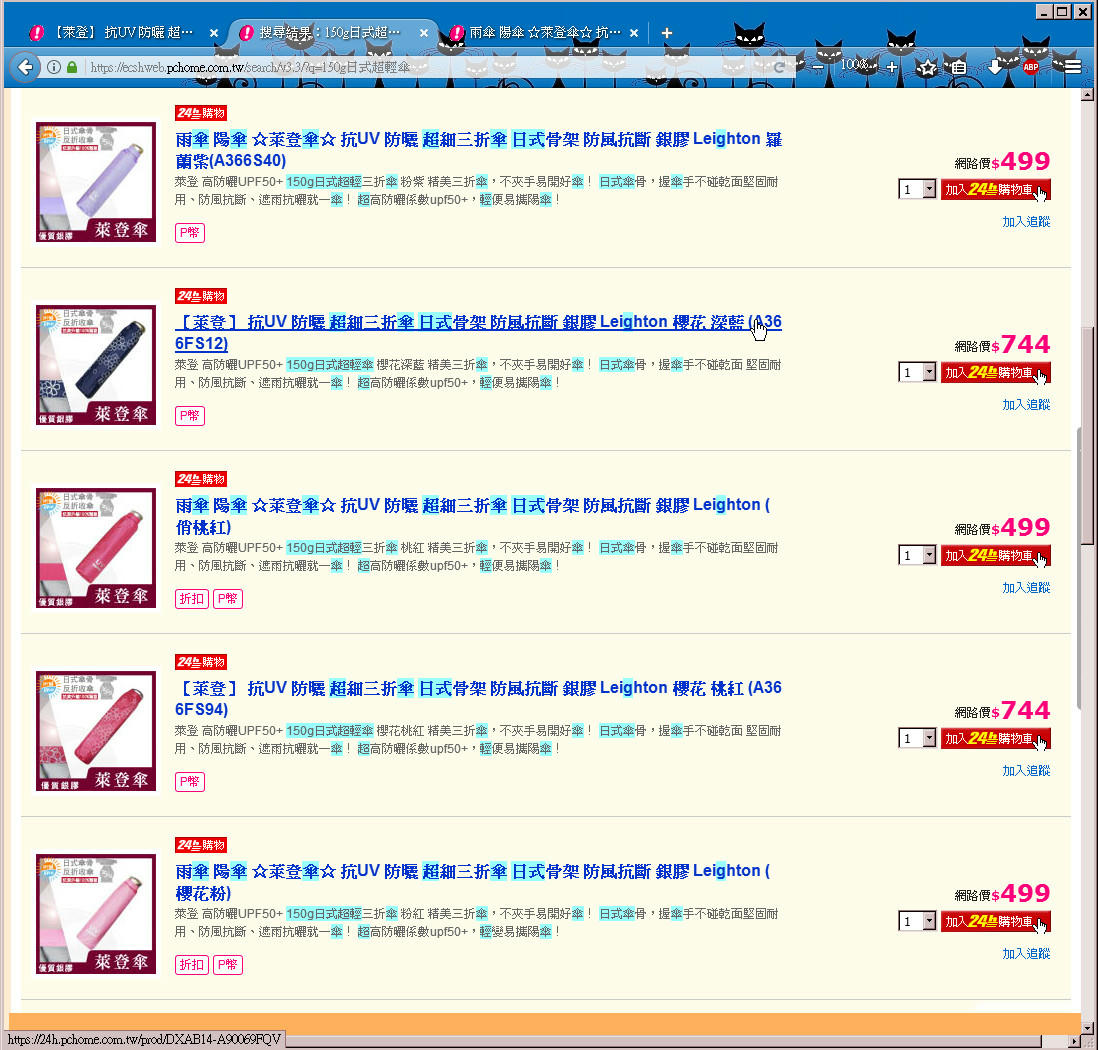The width and height of the screenshot is (1098, 1050).
Task: Click 加入追蹤 for 櫻花粉 umbrella
Action: (1026, 953)
